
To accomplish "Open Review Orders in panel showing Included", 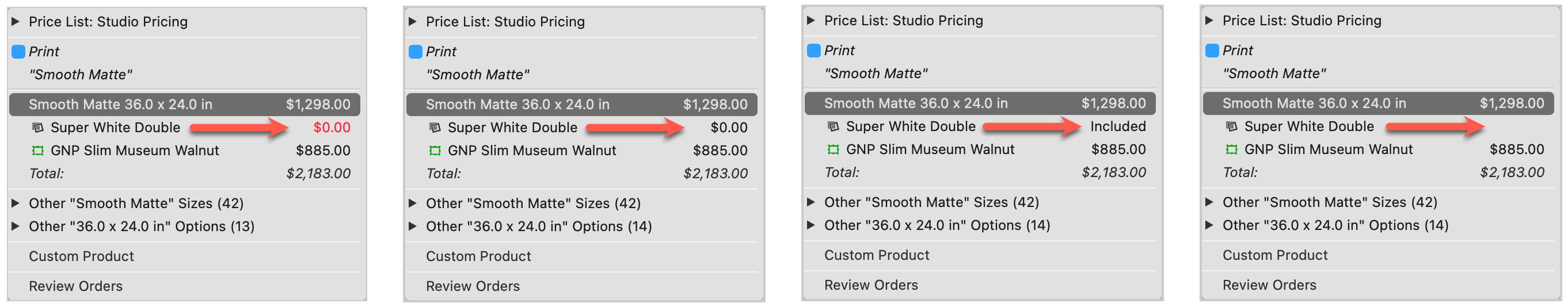I will 870,285.
